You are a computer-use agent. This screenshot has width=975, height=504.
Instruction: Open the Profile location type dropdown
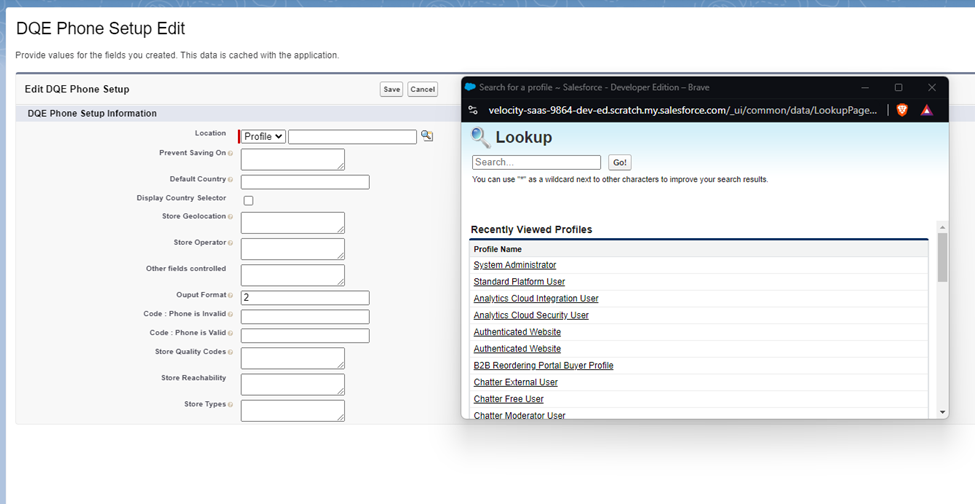(x=263, y=137)
